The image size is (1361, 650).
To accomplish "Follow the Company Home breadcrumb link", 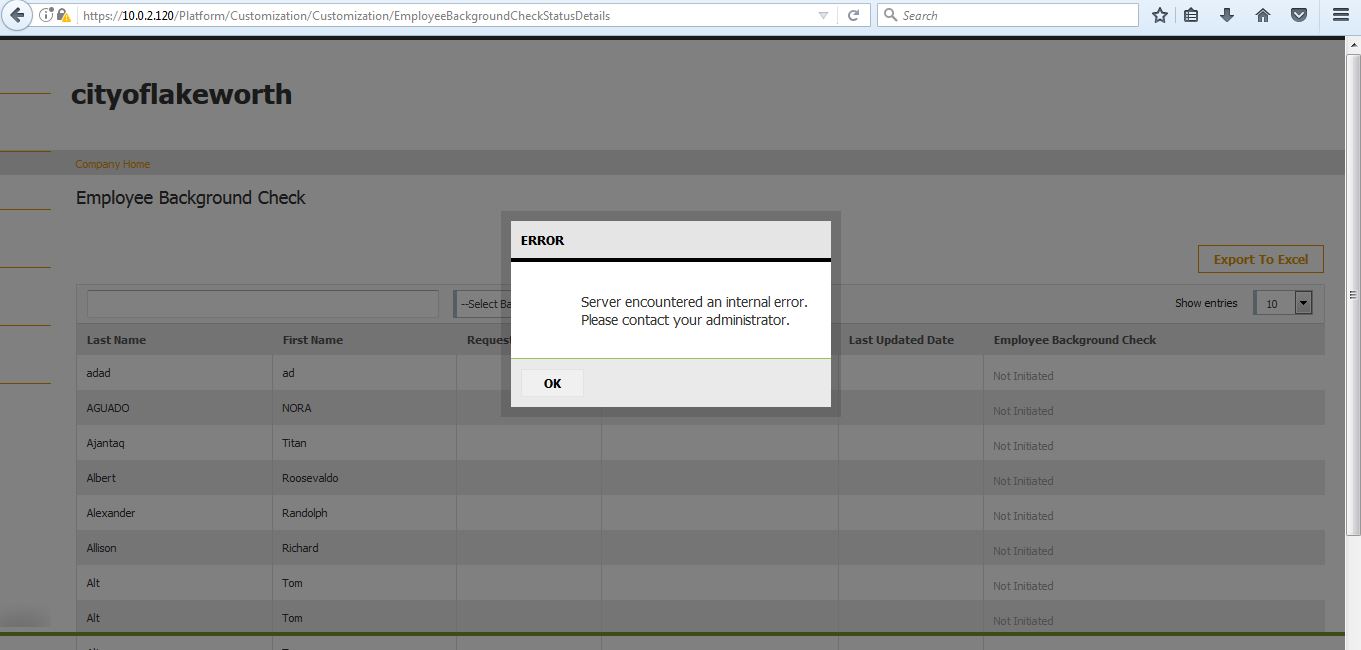I will [x=112, y=164].
